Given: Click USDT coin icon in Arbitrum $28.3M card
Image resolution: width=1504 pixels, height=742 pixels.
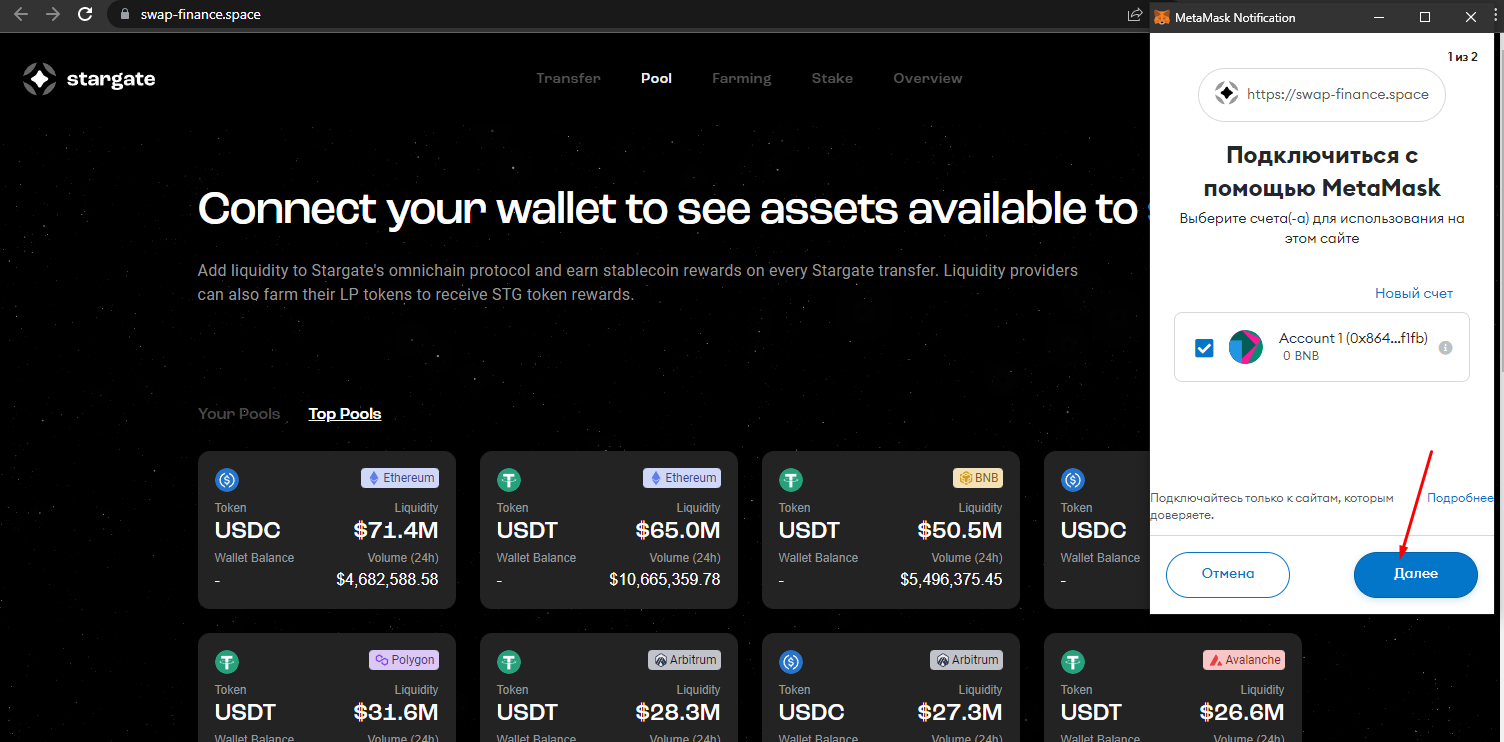Looking at the screenshot, I should [x=509, y=661].
